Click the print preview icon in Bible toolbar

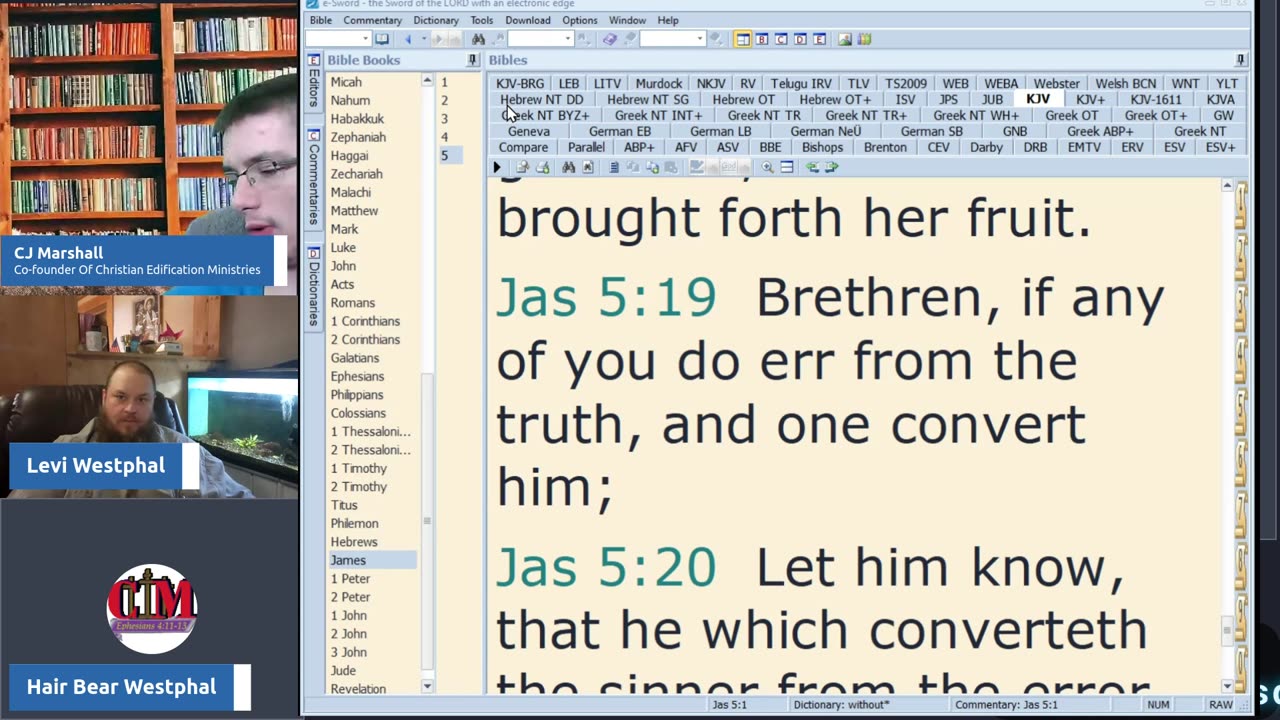coord(522,167)
